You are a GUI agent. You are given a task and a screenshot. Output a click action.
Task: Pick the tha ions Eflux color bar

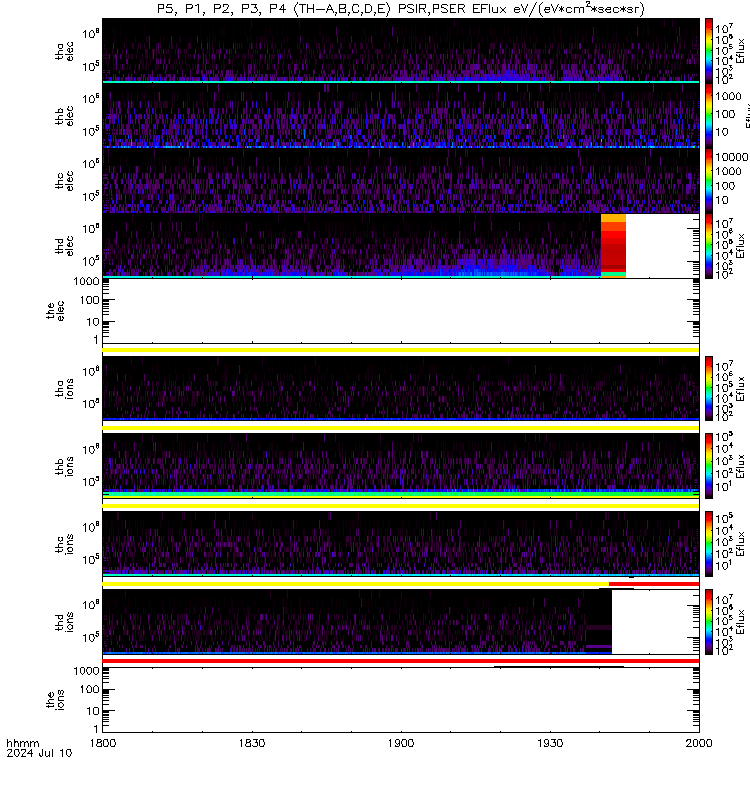(x=709, y=388)
